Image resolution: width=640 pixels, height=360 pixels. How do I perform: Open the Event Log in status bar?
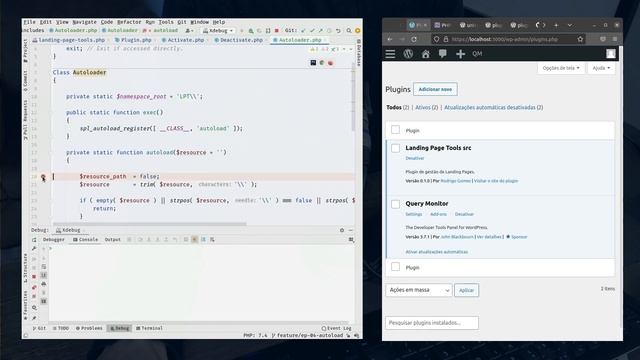pos(336,328)
